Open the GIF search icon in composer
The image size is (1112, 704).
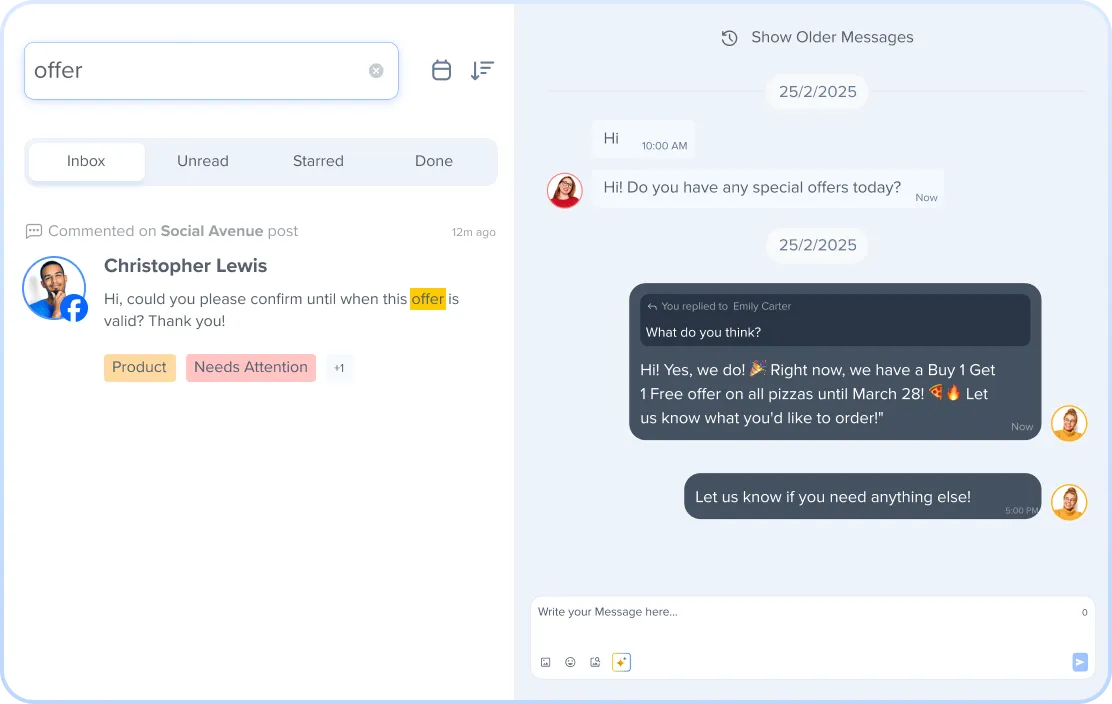pyautogui.click(x=596, y=662)
